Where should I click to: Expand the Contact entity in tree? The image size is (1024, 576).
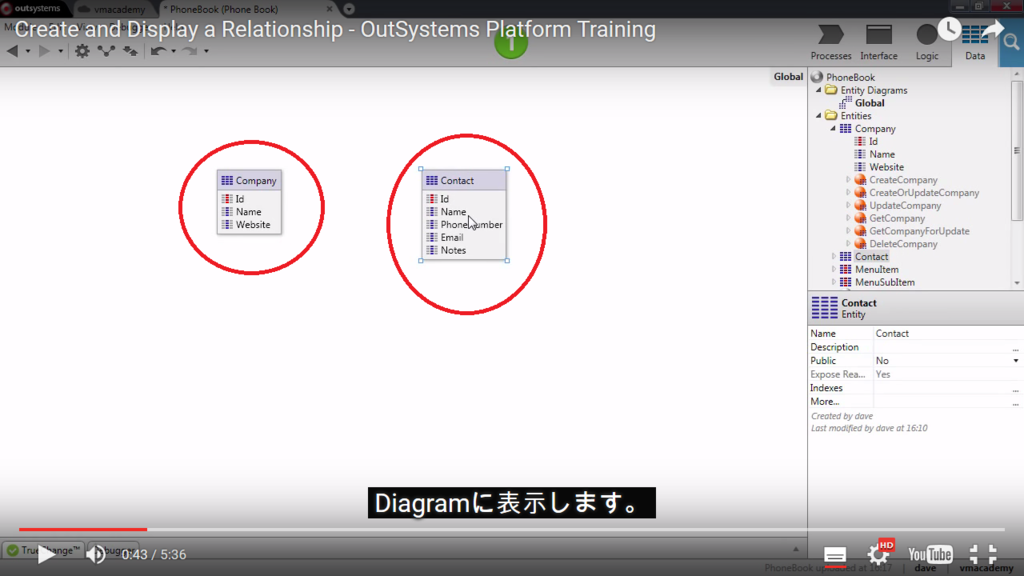(833, 257)
